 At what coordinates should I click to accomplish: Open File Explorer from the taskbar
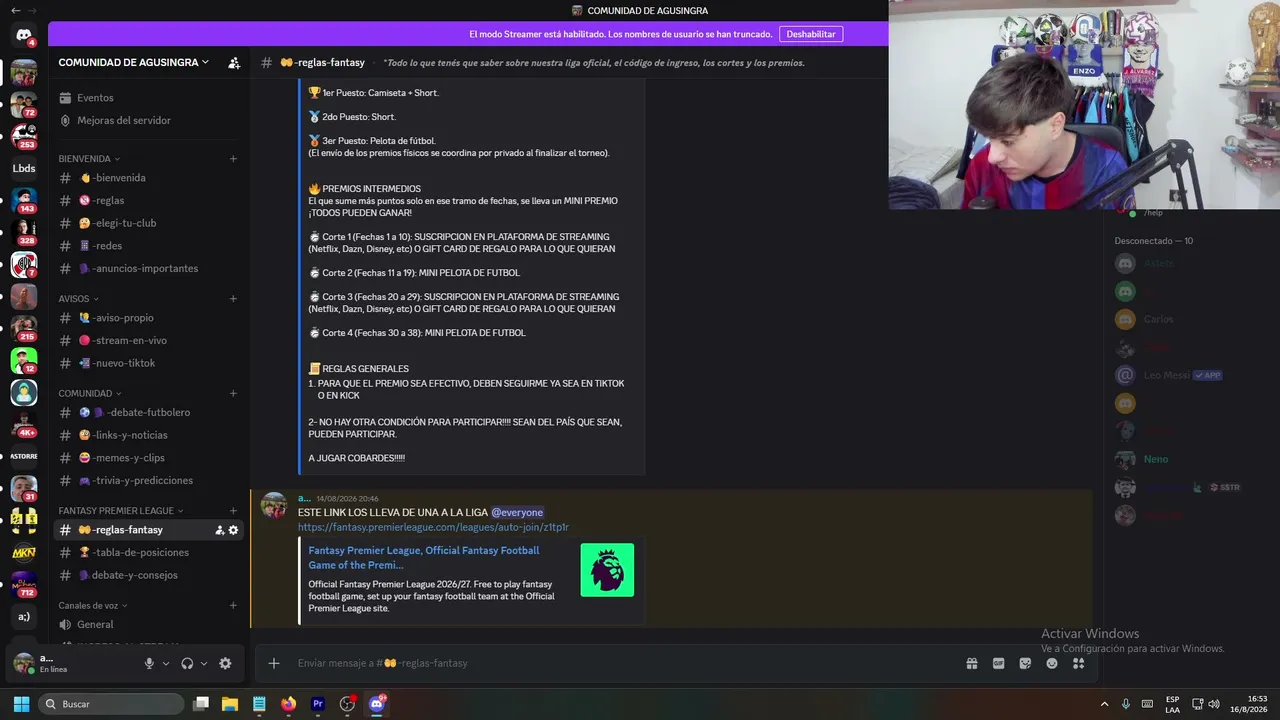click(229, 704)
